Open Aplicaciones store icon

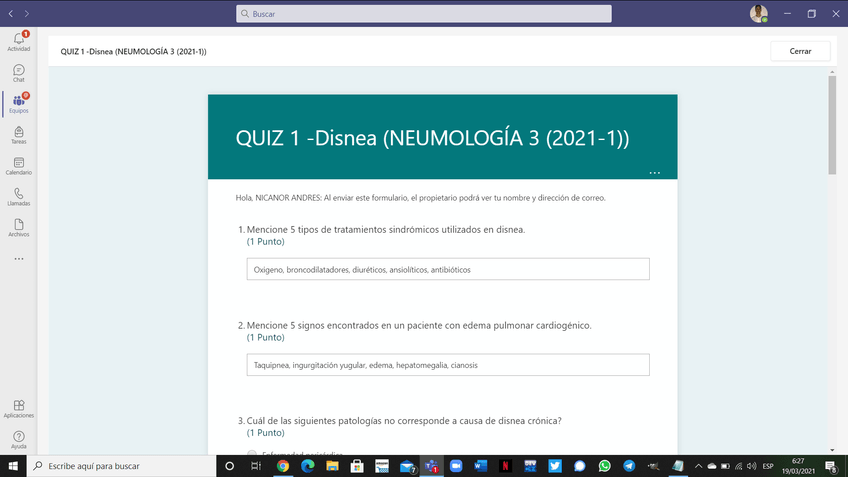click(x=18, y=409)
